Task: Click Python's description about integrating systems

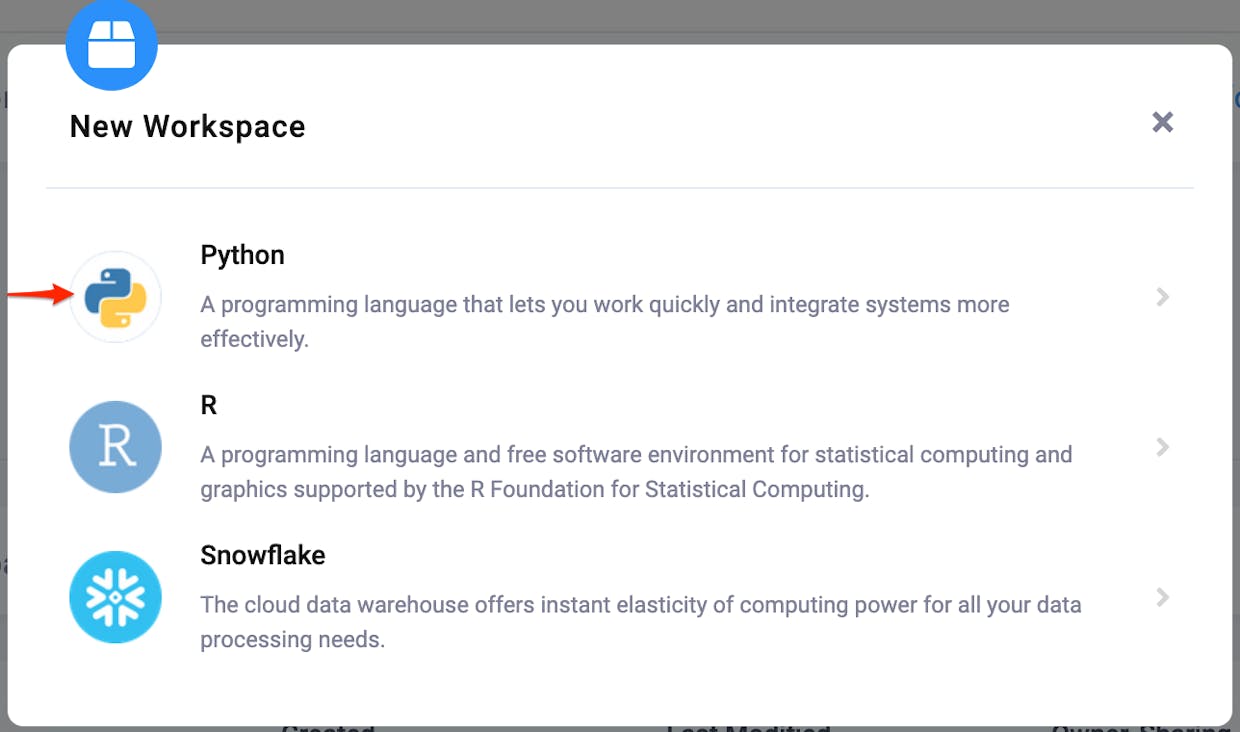Action: tap(605, 322)
